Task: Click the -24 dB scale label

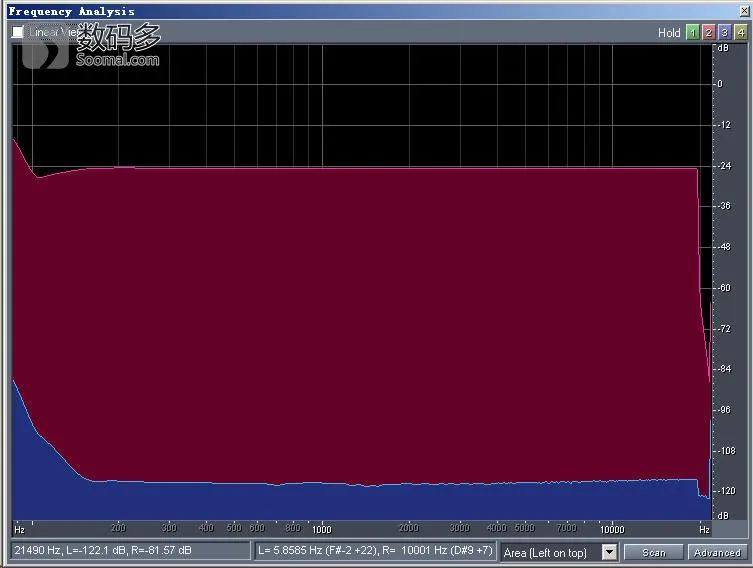Action: [x=724, y=166]
